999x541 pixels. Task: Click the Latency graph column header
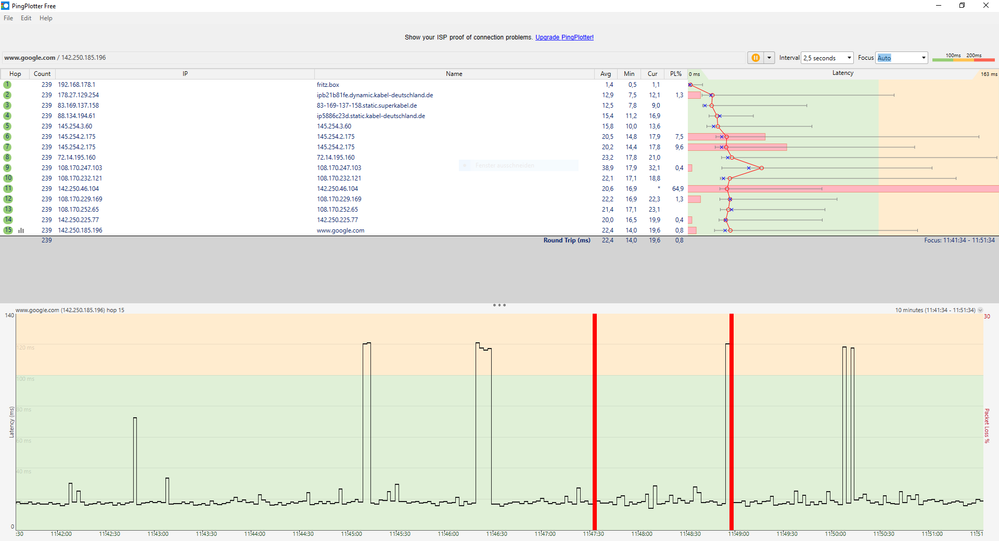[842, 73]
